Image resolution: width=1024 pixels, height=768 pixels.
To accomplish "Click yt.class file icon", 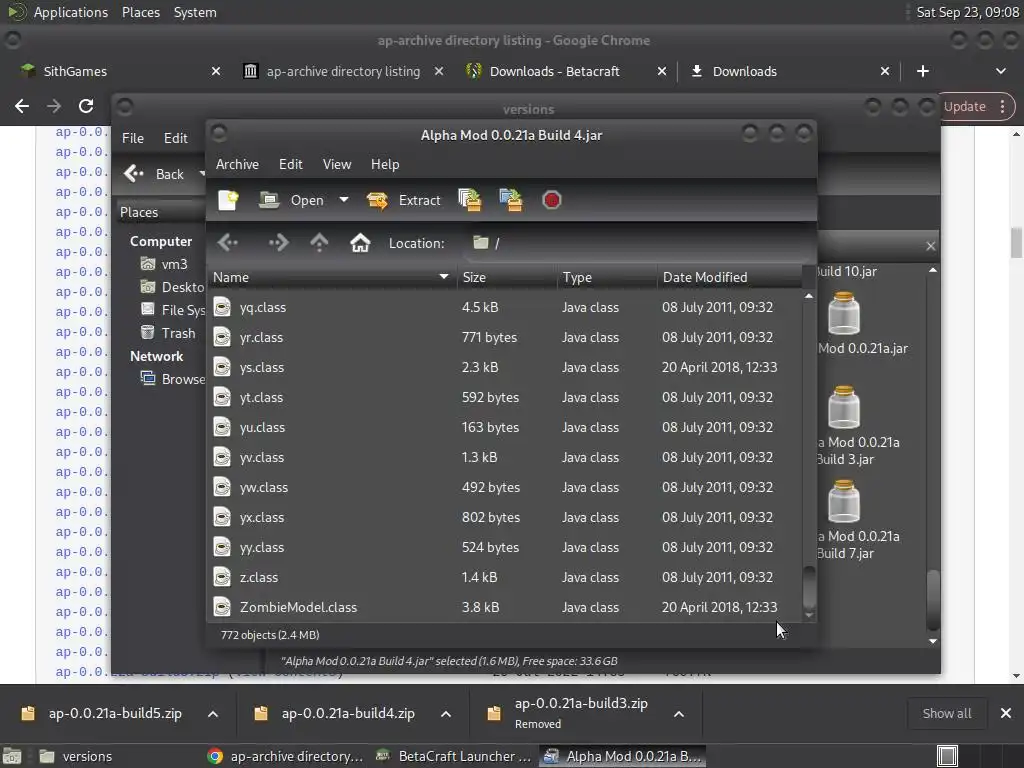I will pos(222,397).
